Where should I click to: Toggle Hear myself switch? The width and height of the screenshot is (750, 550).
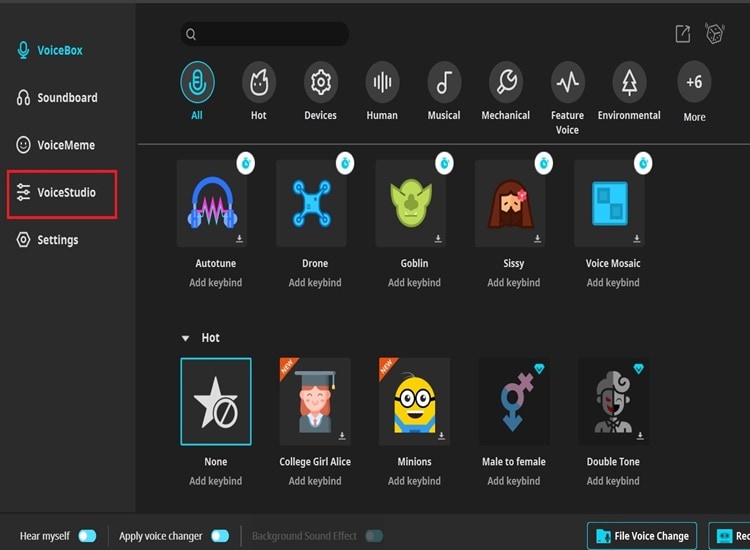[88, 536]
